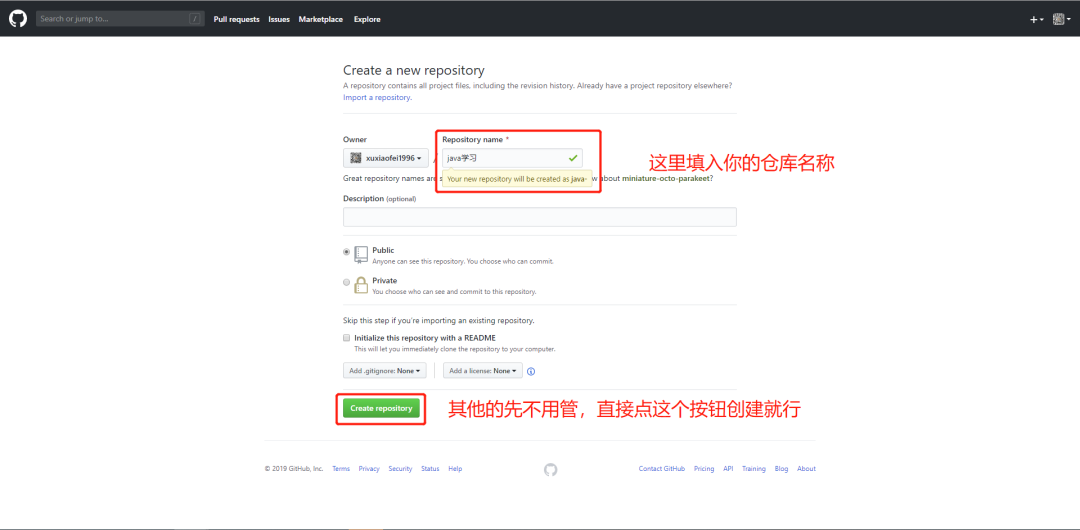Screen dimensions: 1080x530
Task: Go to Pull requests
Action: coord(236,19)
